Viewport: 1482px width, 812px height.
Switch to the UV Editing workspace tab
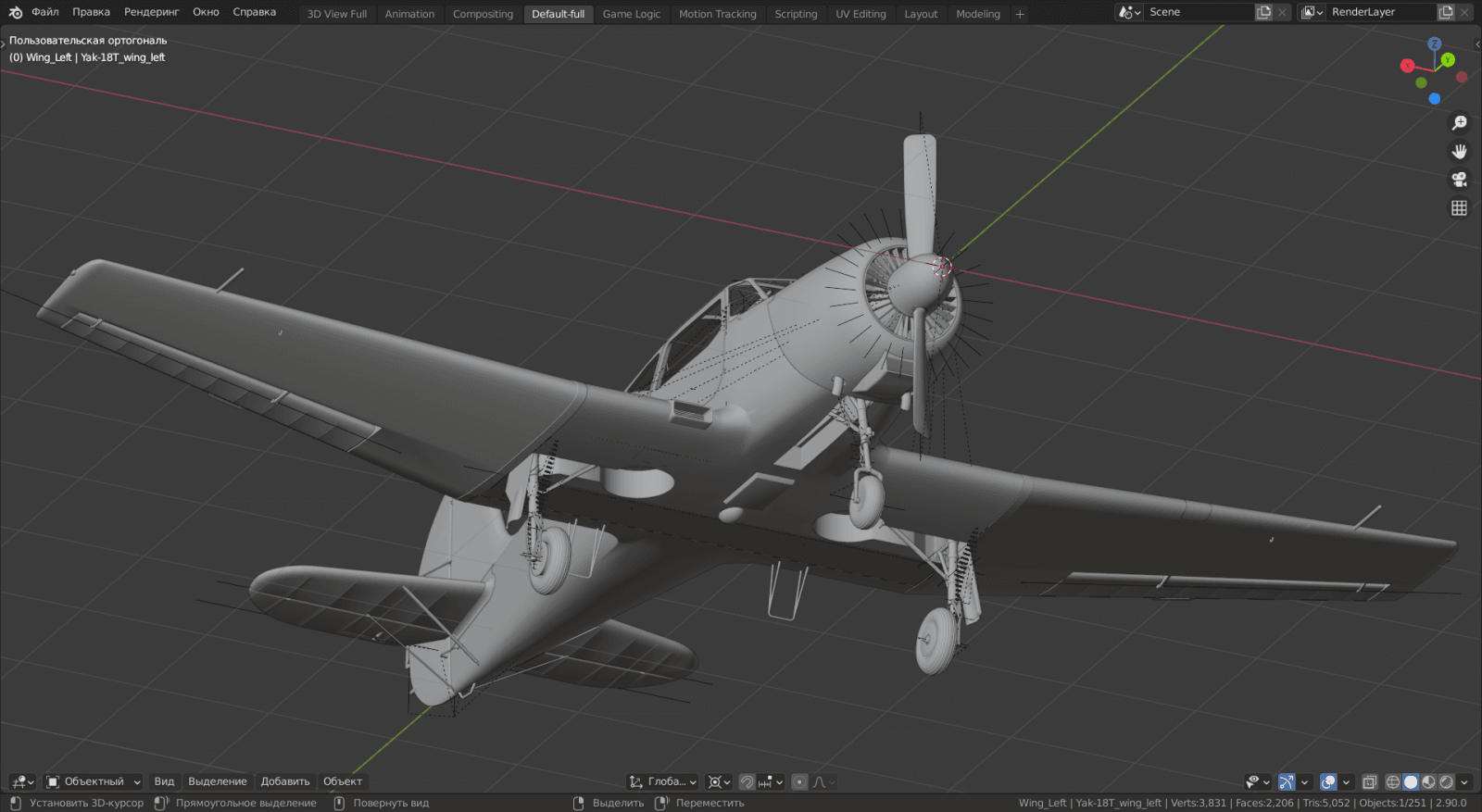tap(860, 14)
